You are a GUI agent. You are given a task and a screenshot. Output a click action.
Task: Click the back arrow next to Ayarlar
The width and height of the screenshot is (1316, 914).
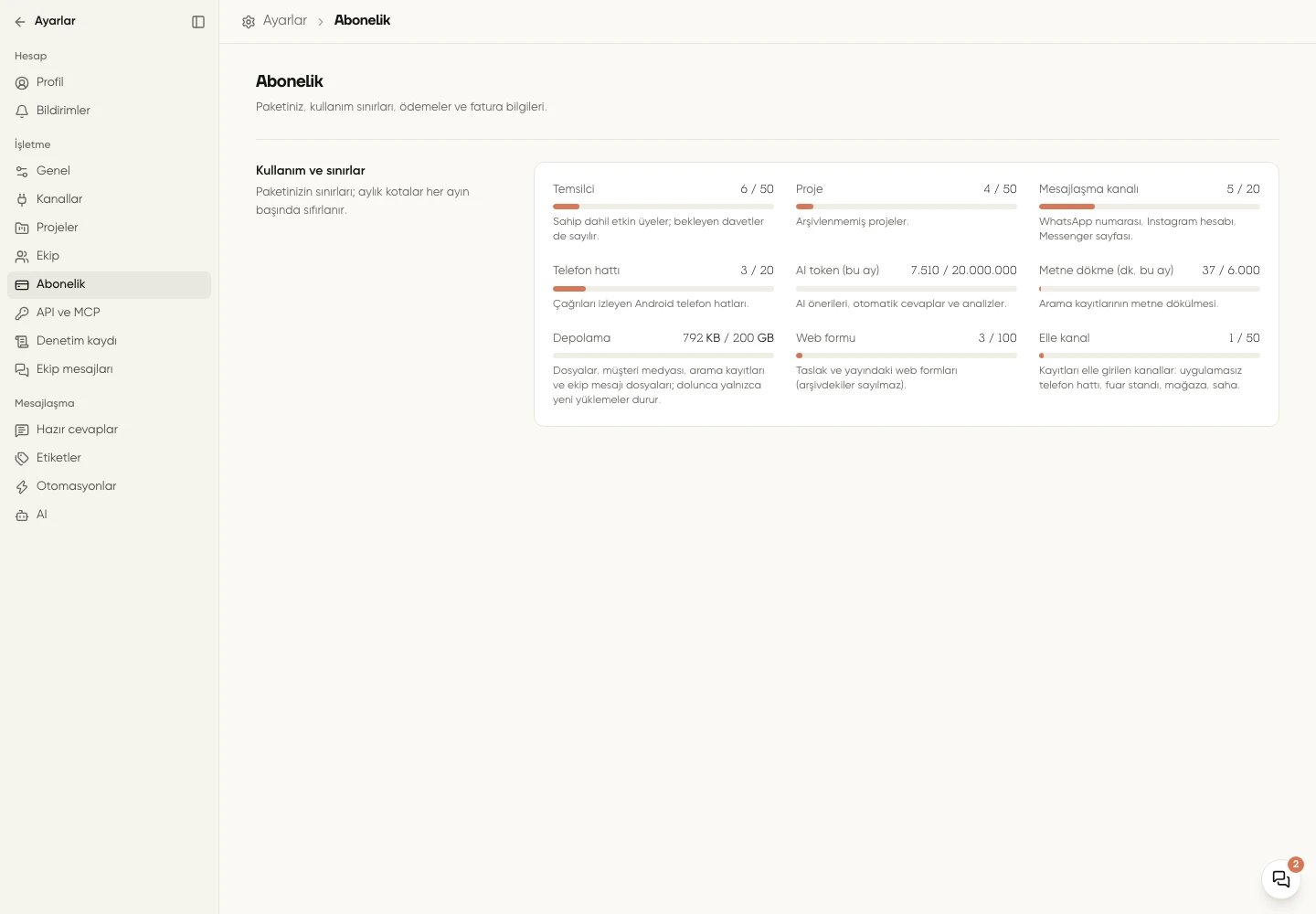pos(20,21)
